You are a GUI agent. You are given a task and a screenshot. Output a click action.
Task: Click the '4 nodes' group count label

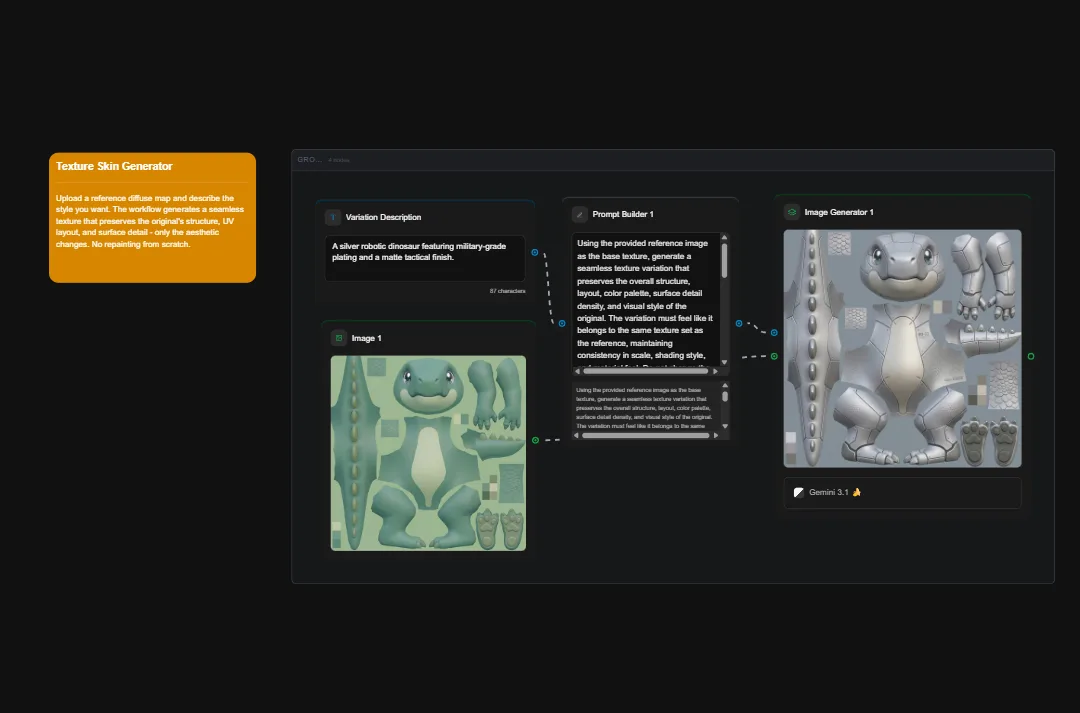(339, 161)
